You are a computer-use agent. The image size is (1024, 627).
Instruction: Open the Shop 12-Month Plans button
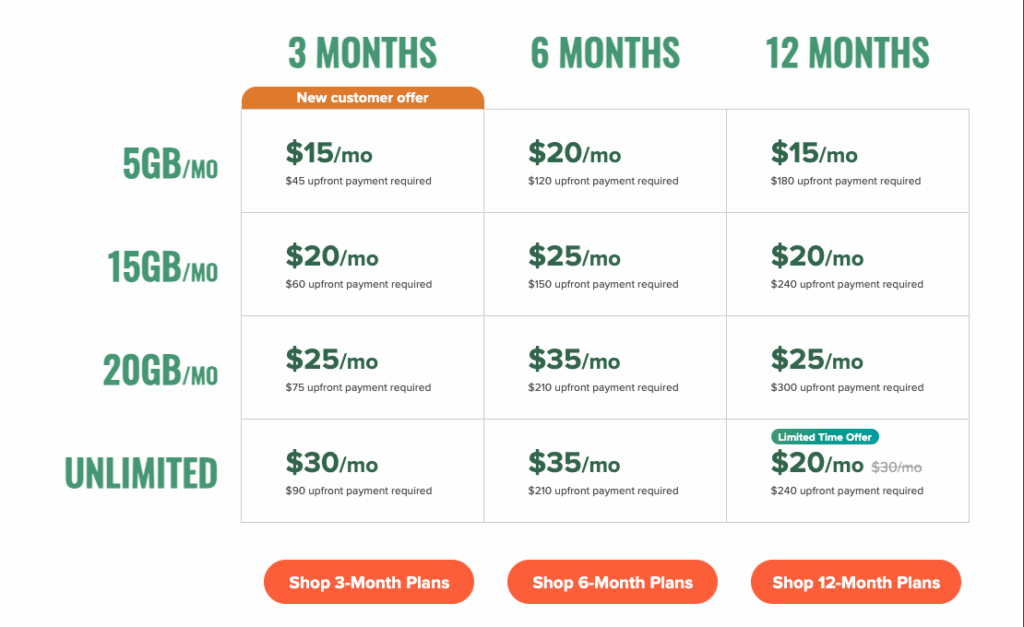[856, 582]
